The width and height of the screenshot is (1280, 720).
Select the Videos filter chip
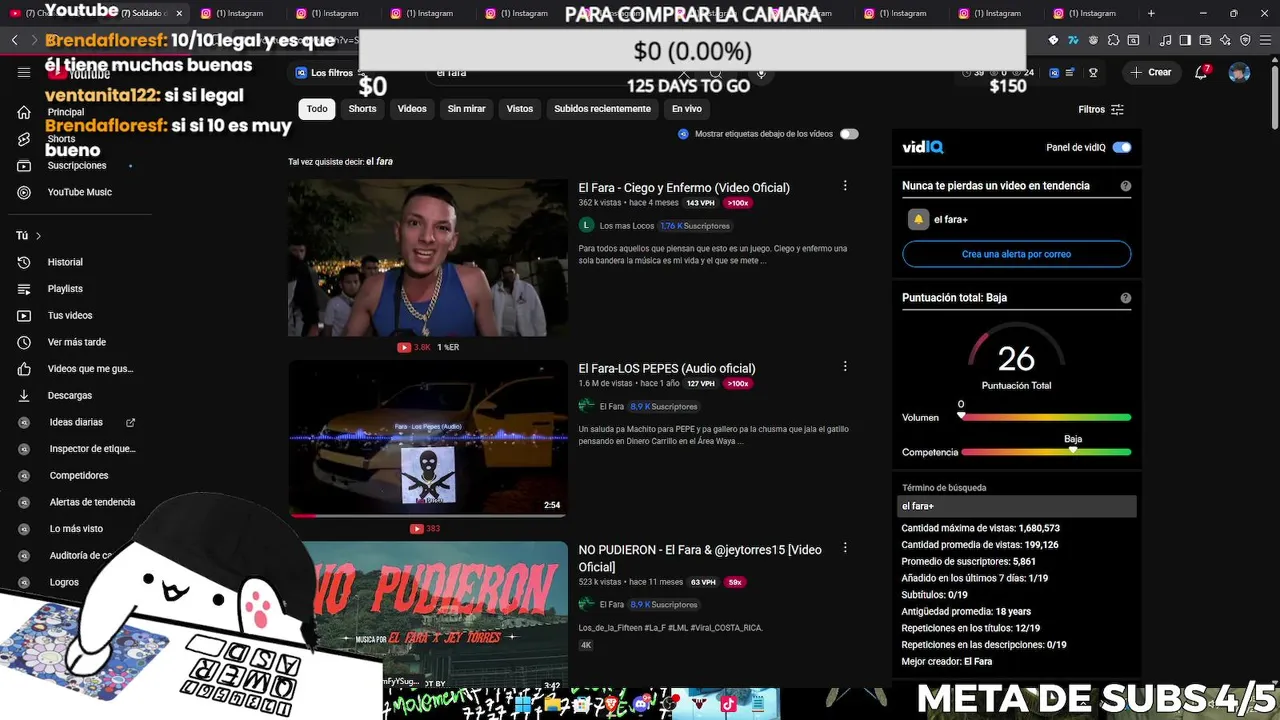point(412,109)
